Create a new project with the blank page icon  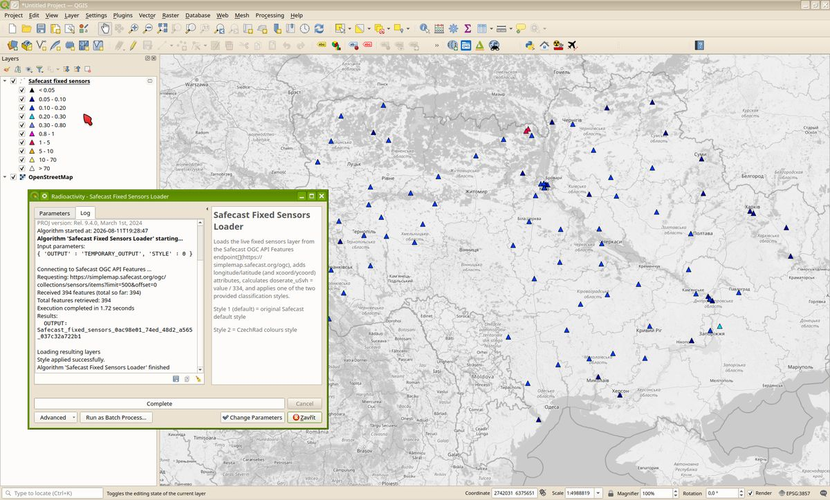tap(12, 29)
